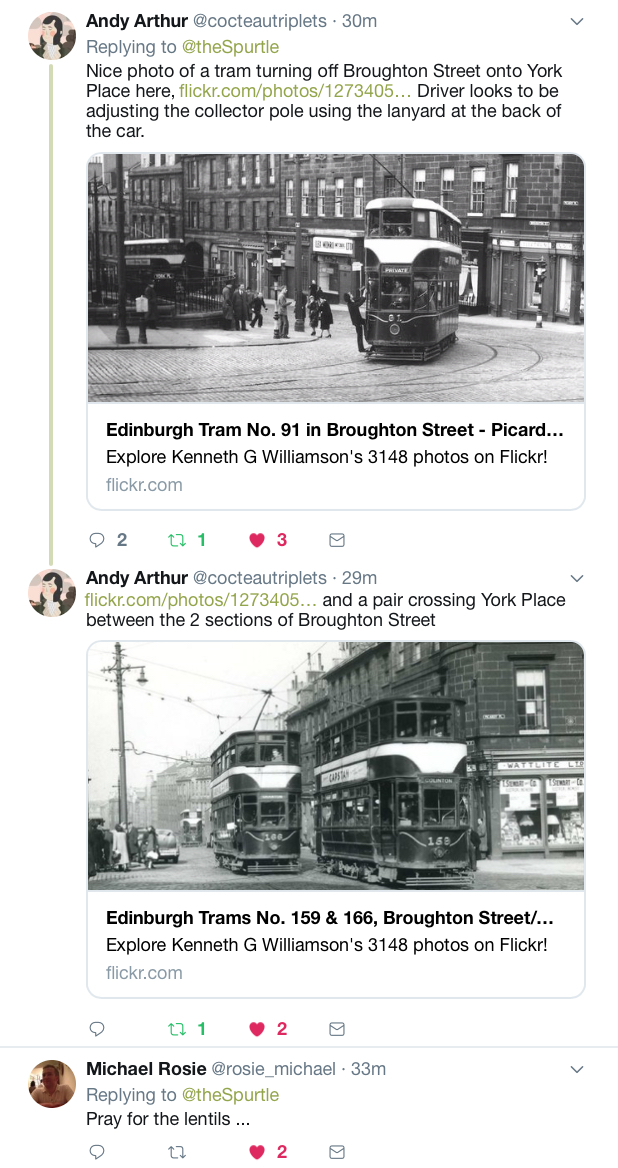Retweet Michael Rosie's lentils tweet
Screen dimensions: 618x1168
click(x=177, y=1152)
